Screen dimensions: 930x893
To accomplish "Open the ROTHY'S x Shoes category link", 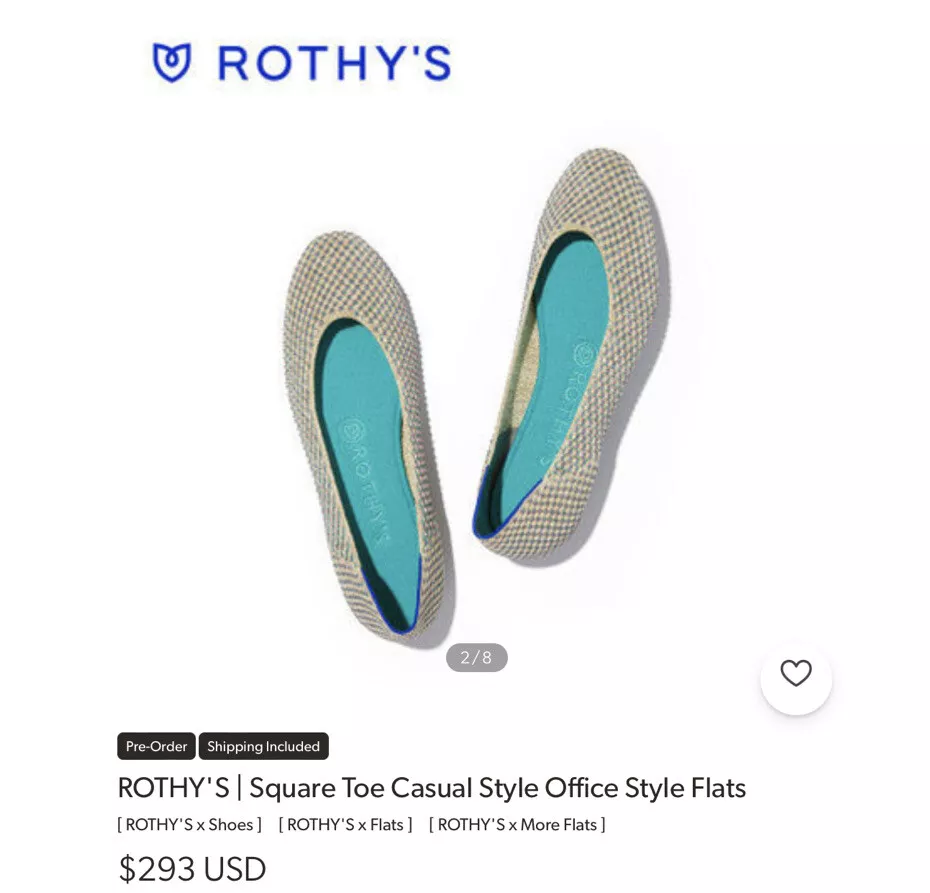I will pyautogui.click(x=189, y=825).
